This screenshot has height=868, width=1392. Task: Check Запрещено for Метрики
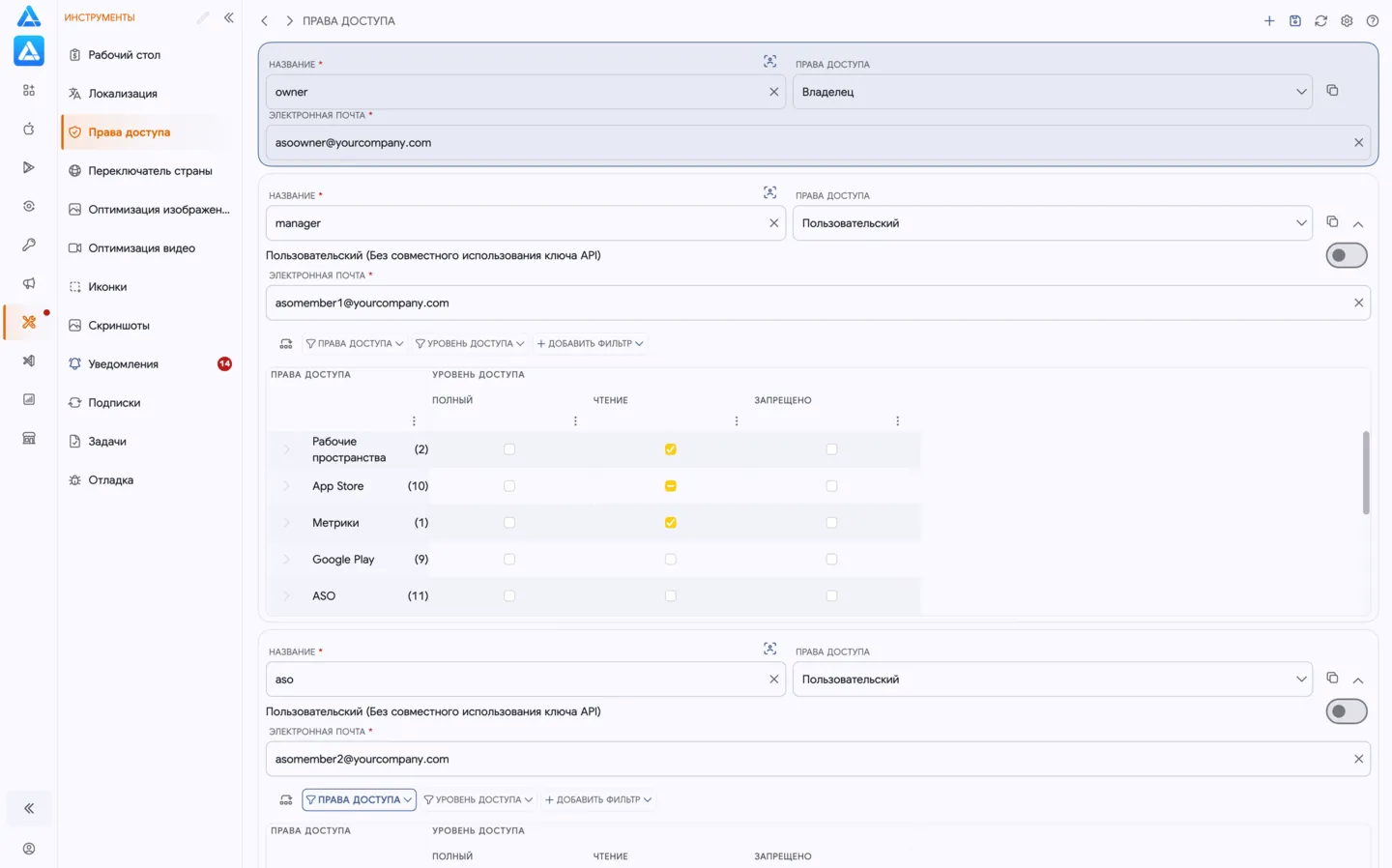click(x=831, y=523)
